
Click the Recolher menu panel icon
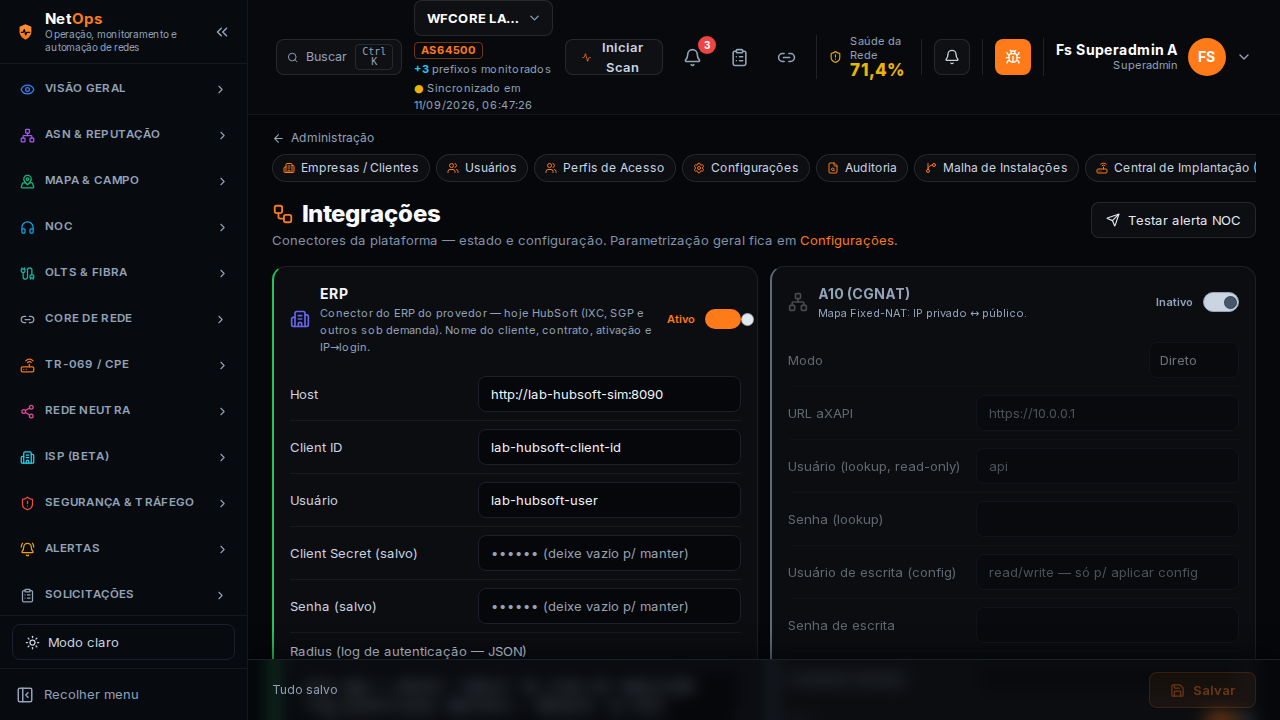tap(25, 695)
